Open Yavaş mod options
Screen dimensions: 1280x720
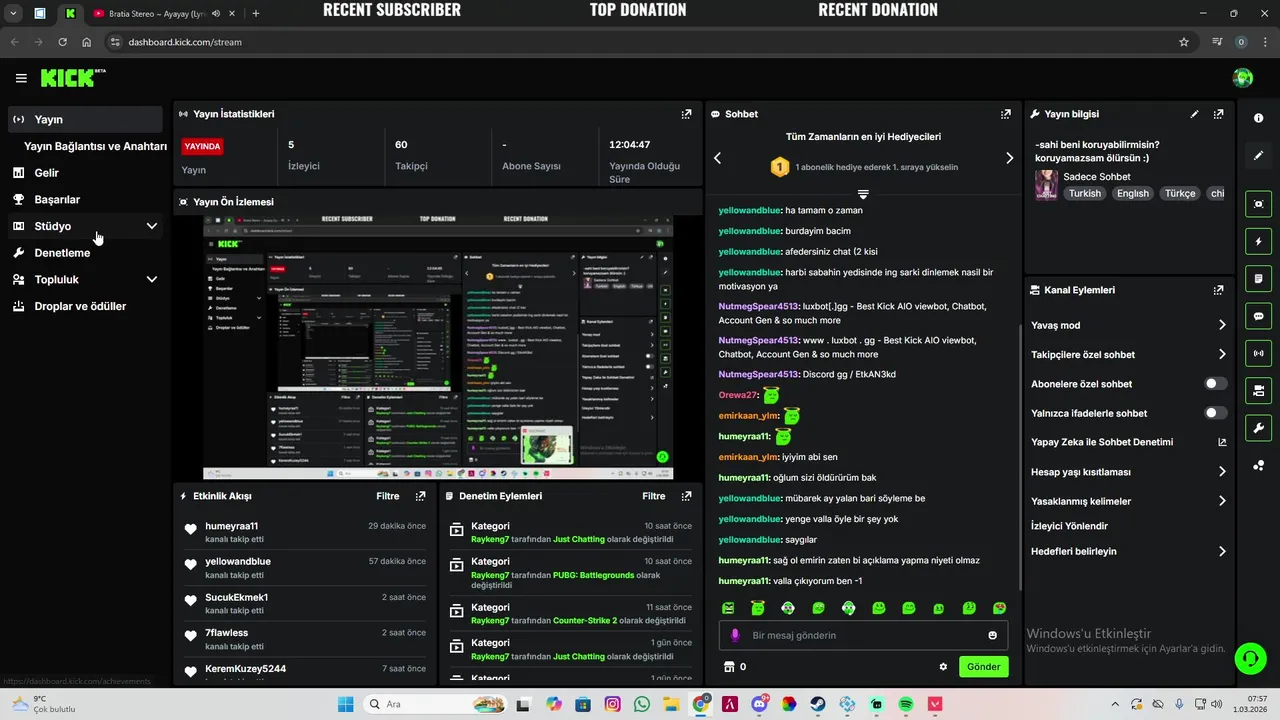(1128, 325)
